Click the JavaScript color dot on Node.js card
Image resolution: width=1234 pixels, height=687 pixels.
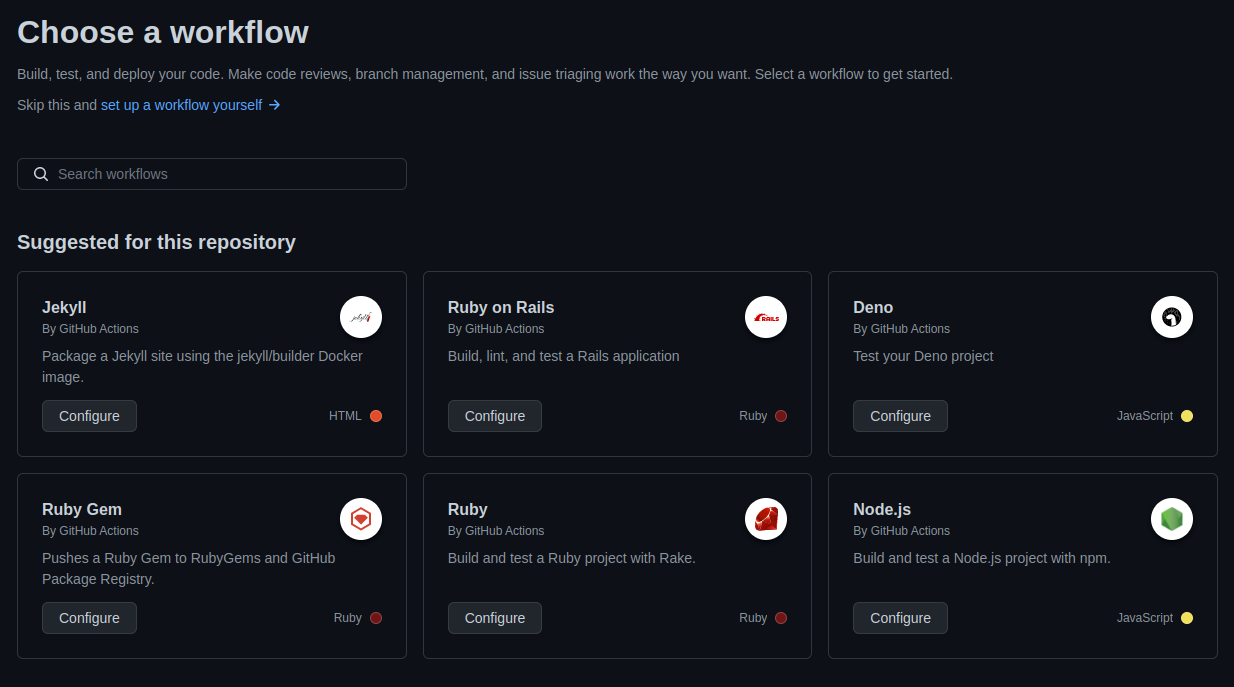pyautogui.click(x=1187, y=618)
